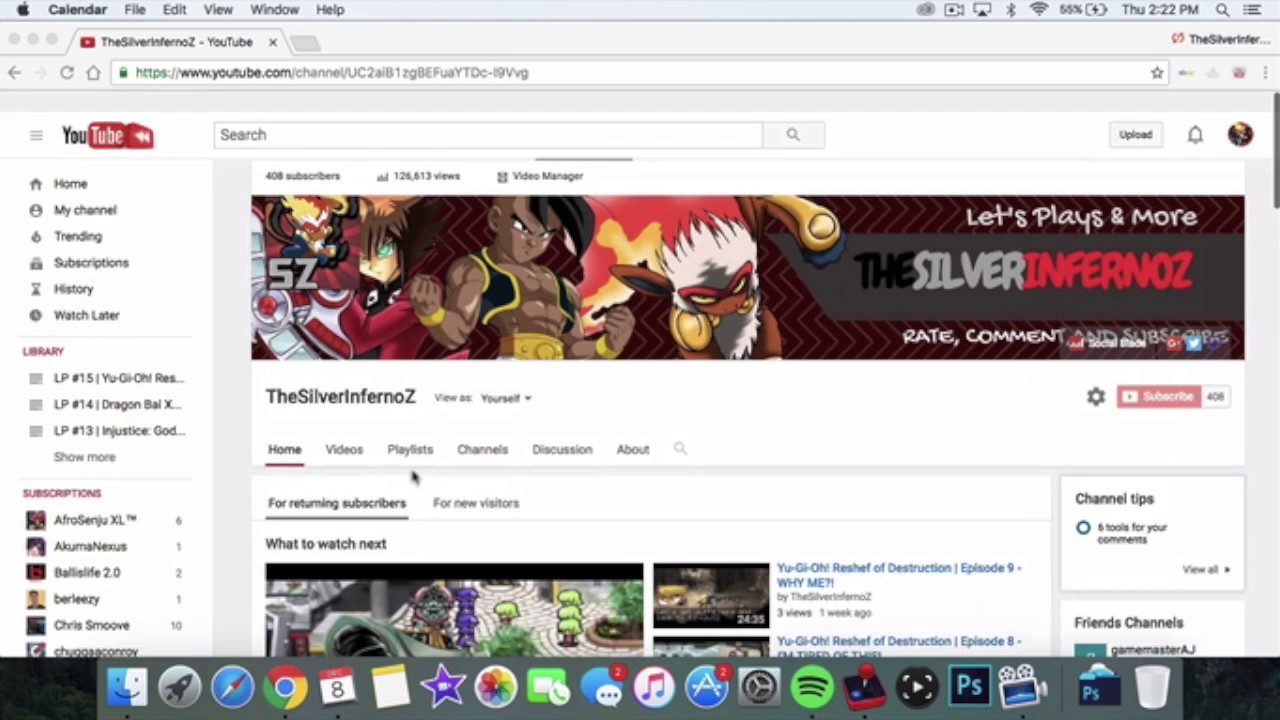
Task: Go to My channel in sidebar
Action: tap(85, 210)
